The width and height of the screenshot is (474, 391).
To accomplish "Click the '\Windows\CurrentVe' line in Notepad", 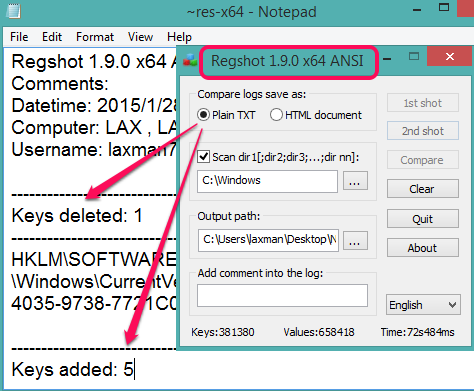I will pos(94,281).
